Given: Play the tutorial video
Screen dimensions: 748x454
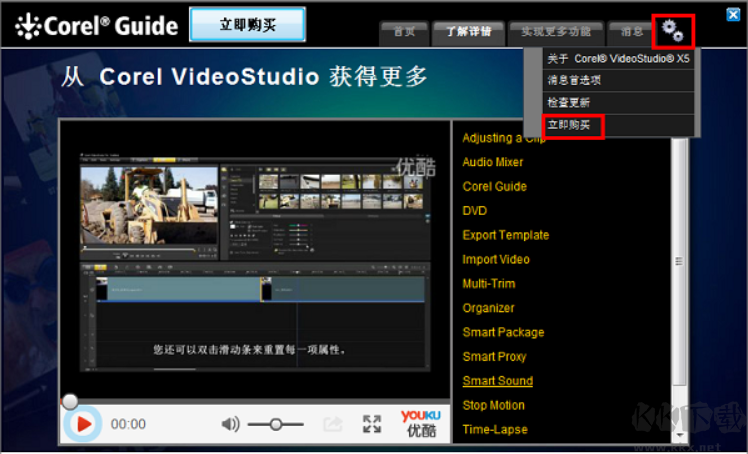Looking at the screenshot, I should click(x=84, y=424).
